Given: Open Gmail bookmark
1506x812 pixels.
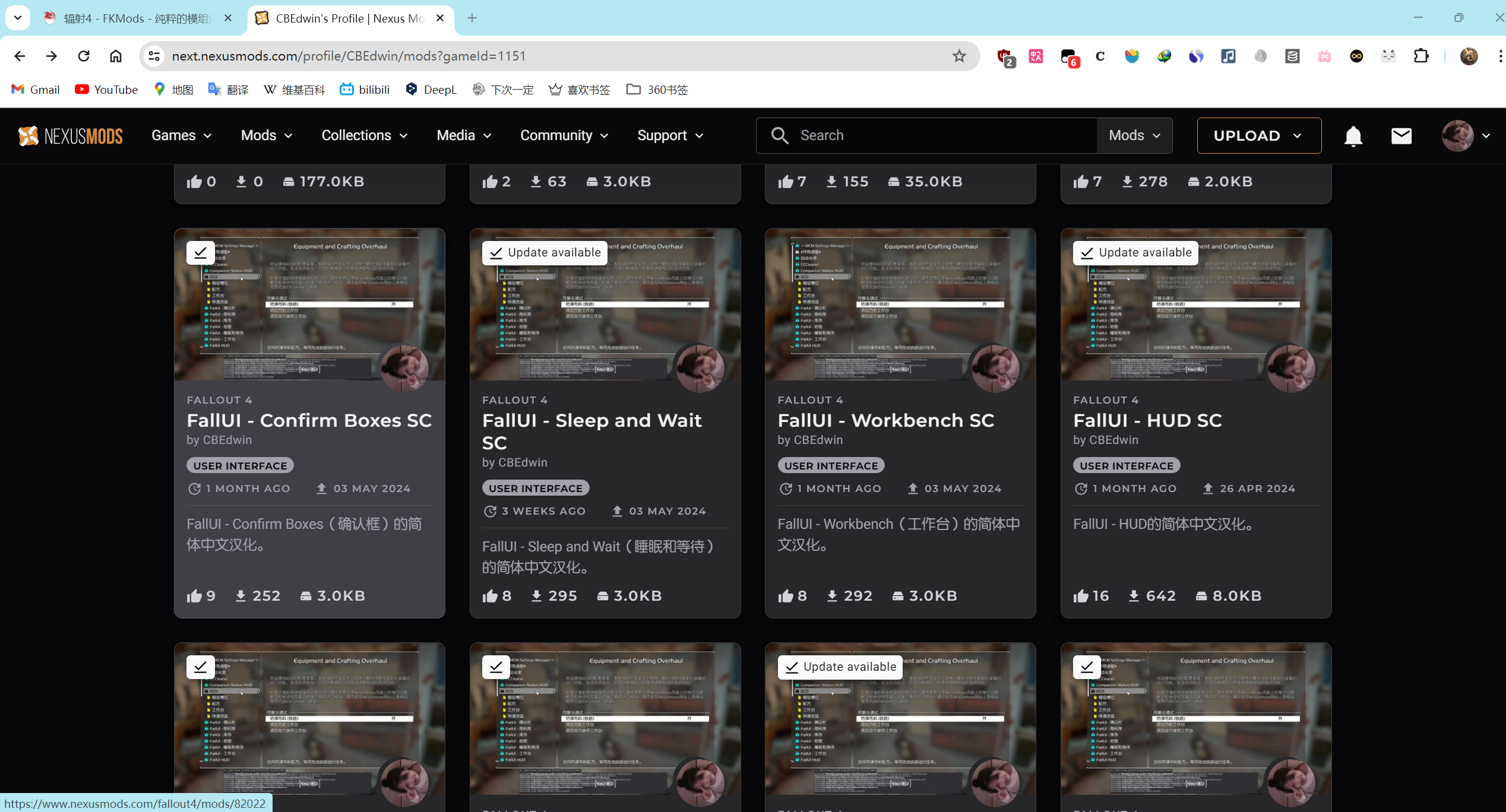Looking at the screenshot, I should [36, 90].
